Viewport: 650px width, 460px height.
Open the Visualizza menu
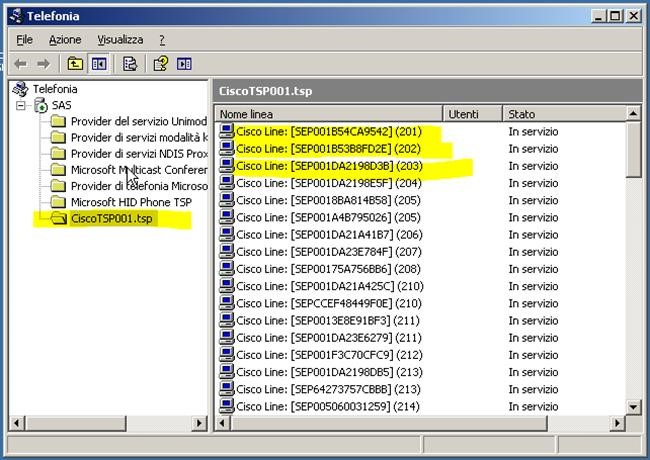120,39
